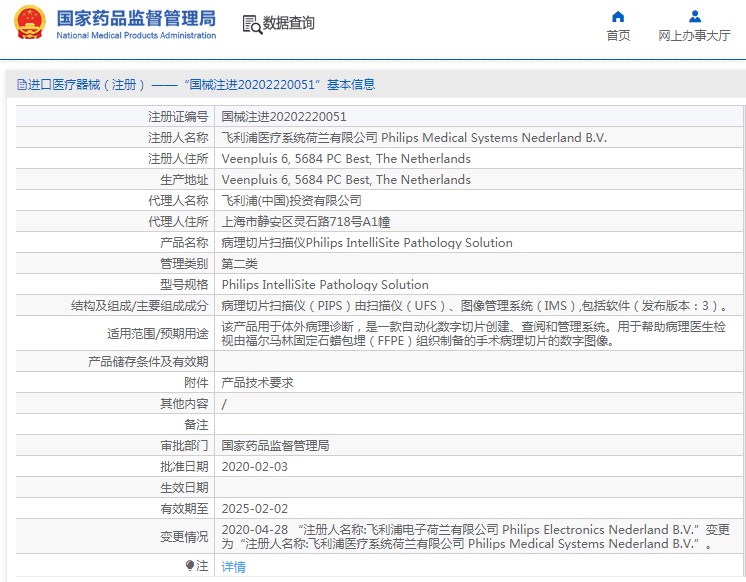Screen dimensions: 746x582
Task: Select registration number 国械注进20202220051 in the table
Action: click(284, 117)
